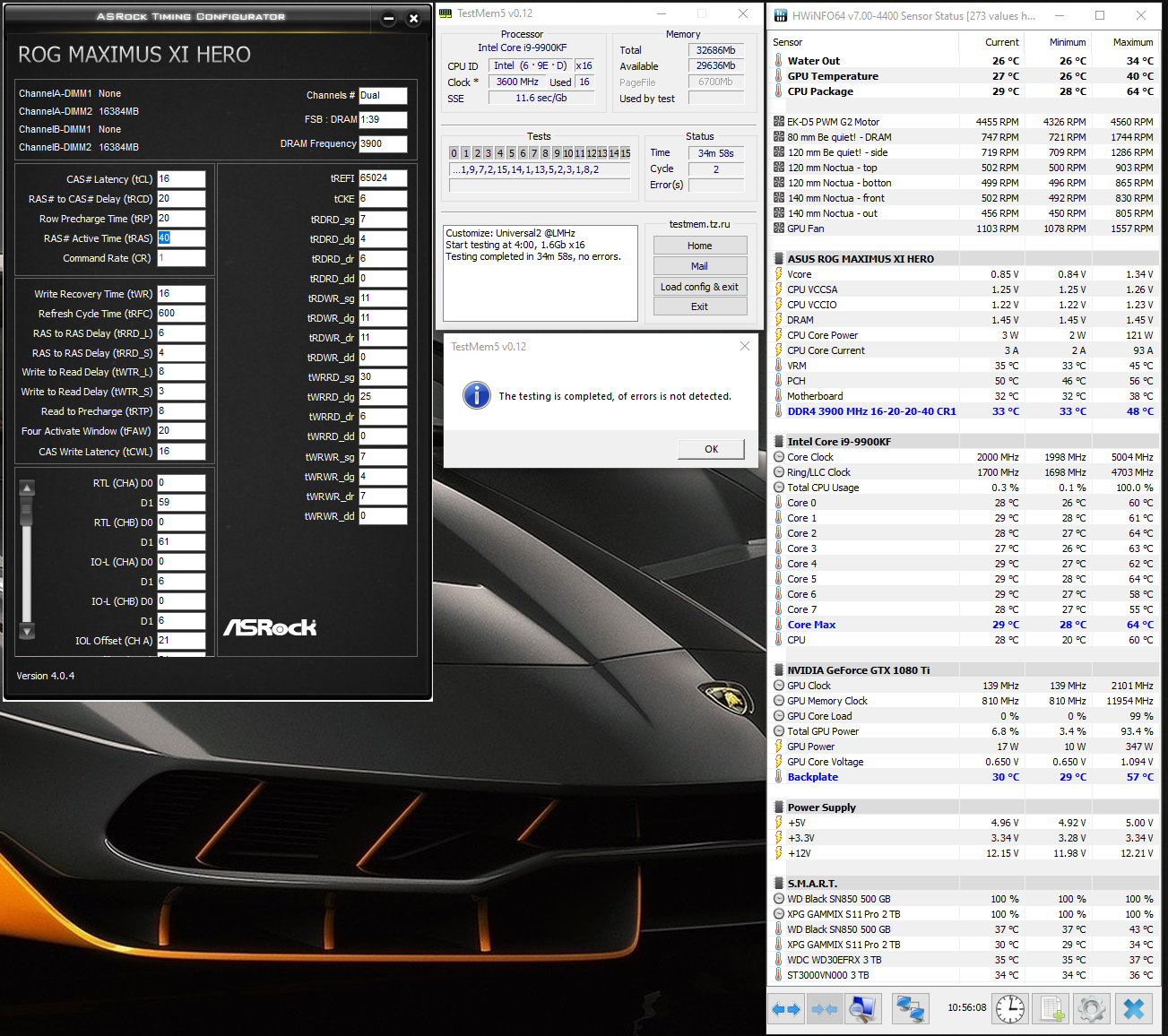
Task: Click the blue info icon in the TestMem5 dialog
Action: [x=477, y=395]
